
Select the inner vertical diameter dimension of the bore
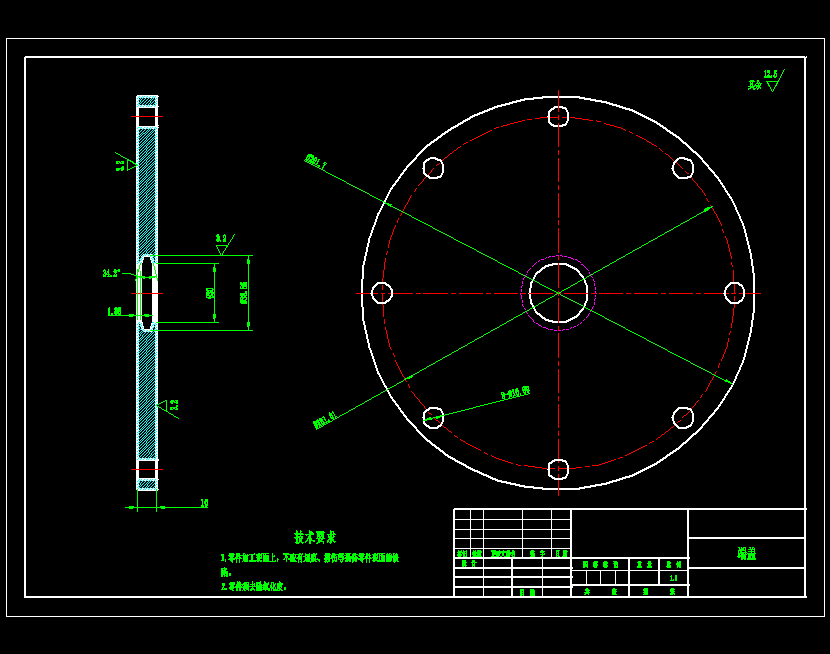tap(211, 293)
